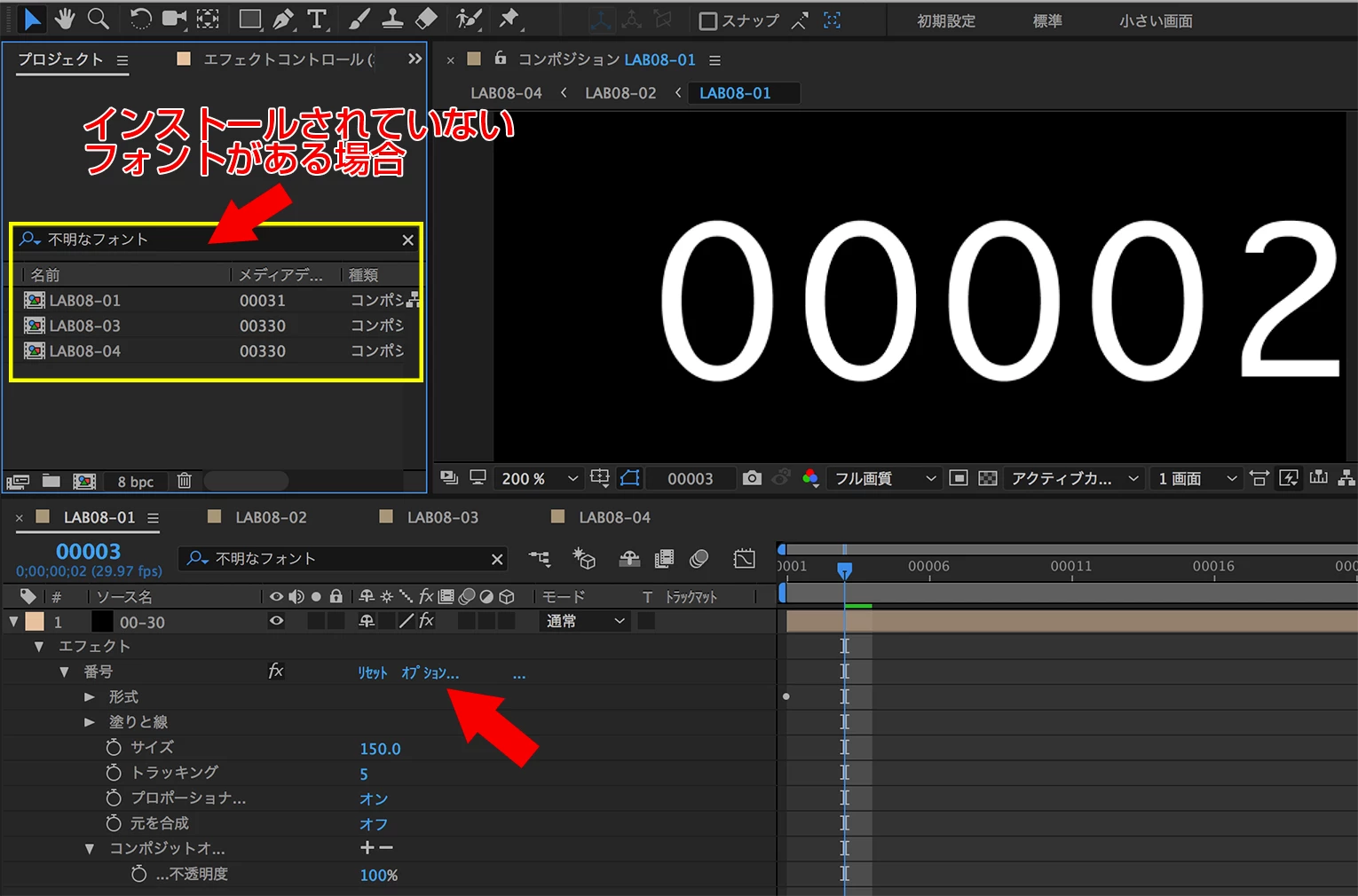
Task: Open grid and guide options icon
Action: (600, 478)
